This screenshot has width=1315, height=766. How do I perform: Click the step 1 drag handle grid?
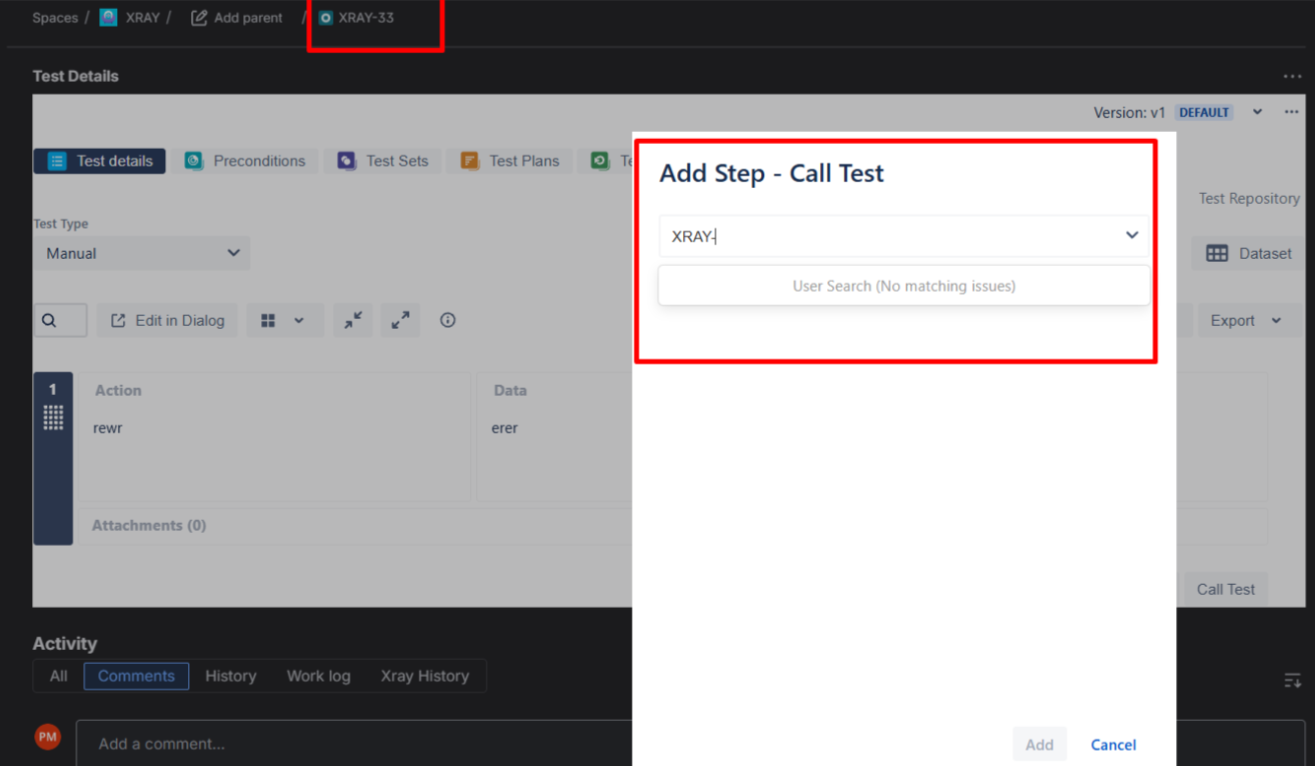[53, 418]
